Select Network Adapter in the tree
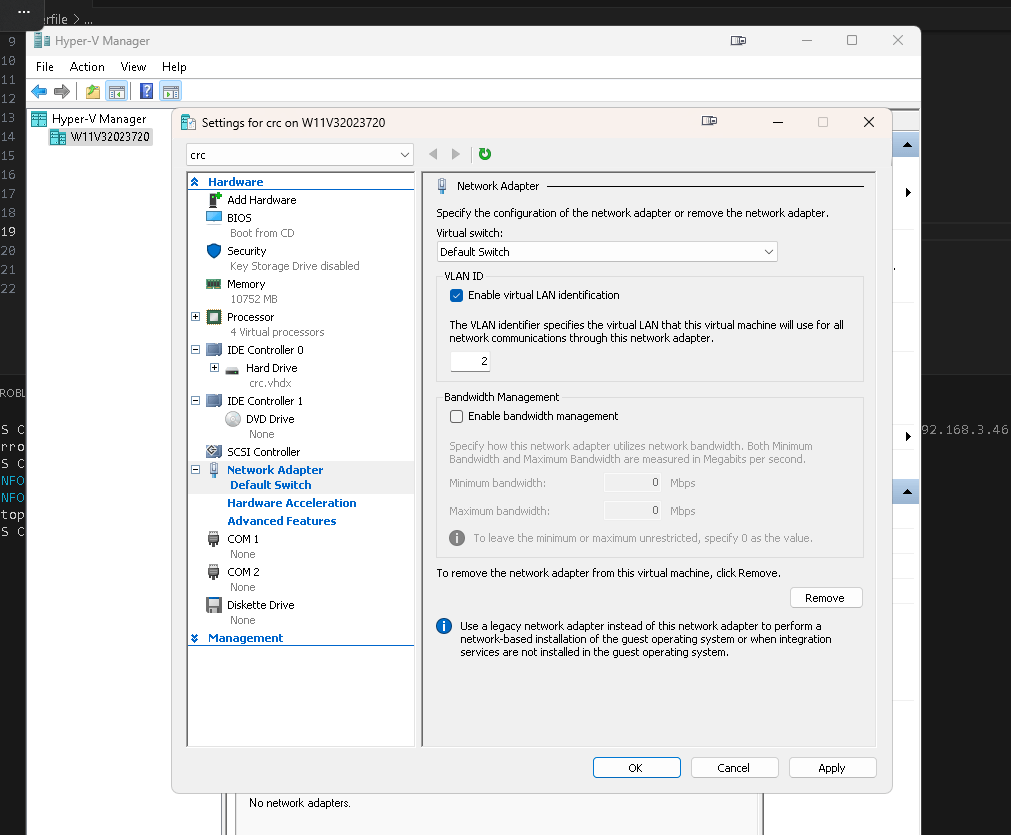Screen dimensions: 1011x835 [275, 470]
